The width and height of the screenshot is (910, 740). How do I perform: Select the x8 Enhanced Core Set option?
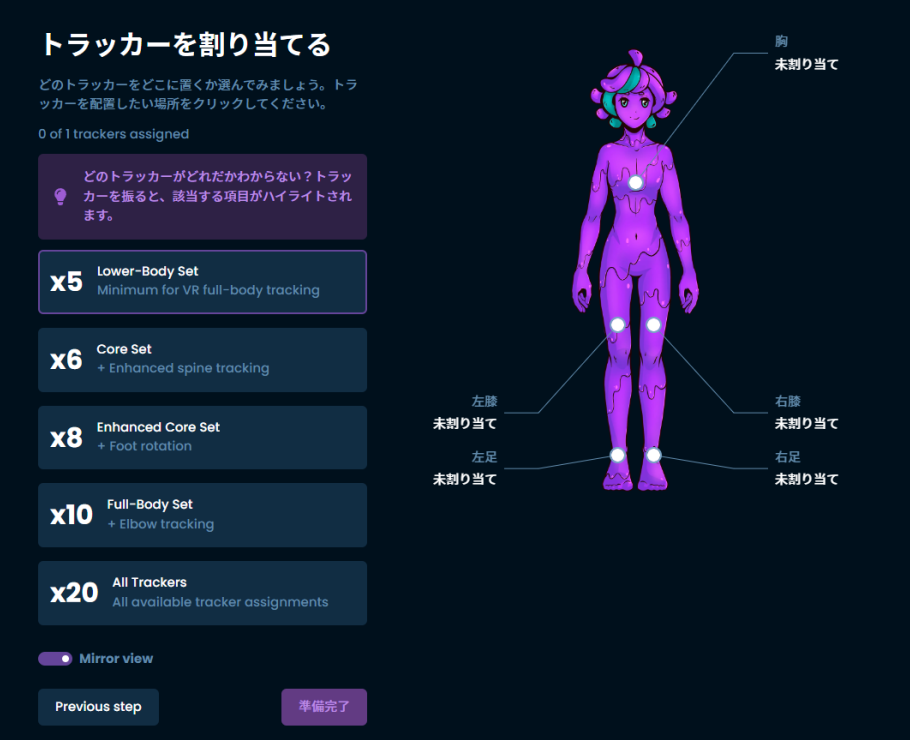click(202, 438)
